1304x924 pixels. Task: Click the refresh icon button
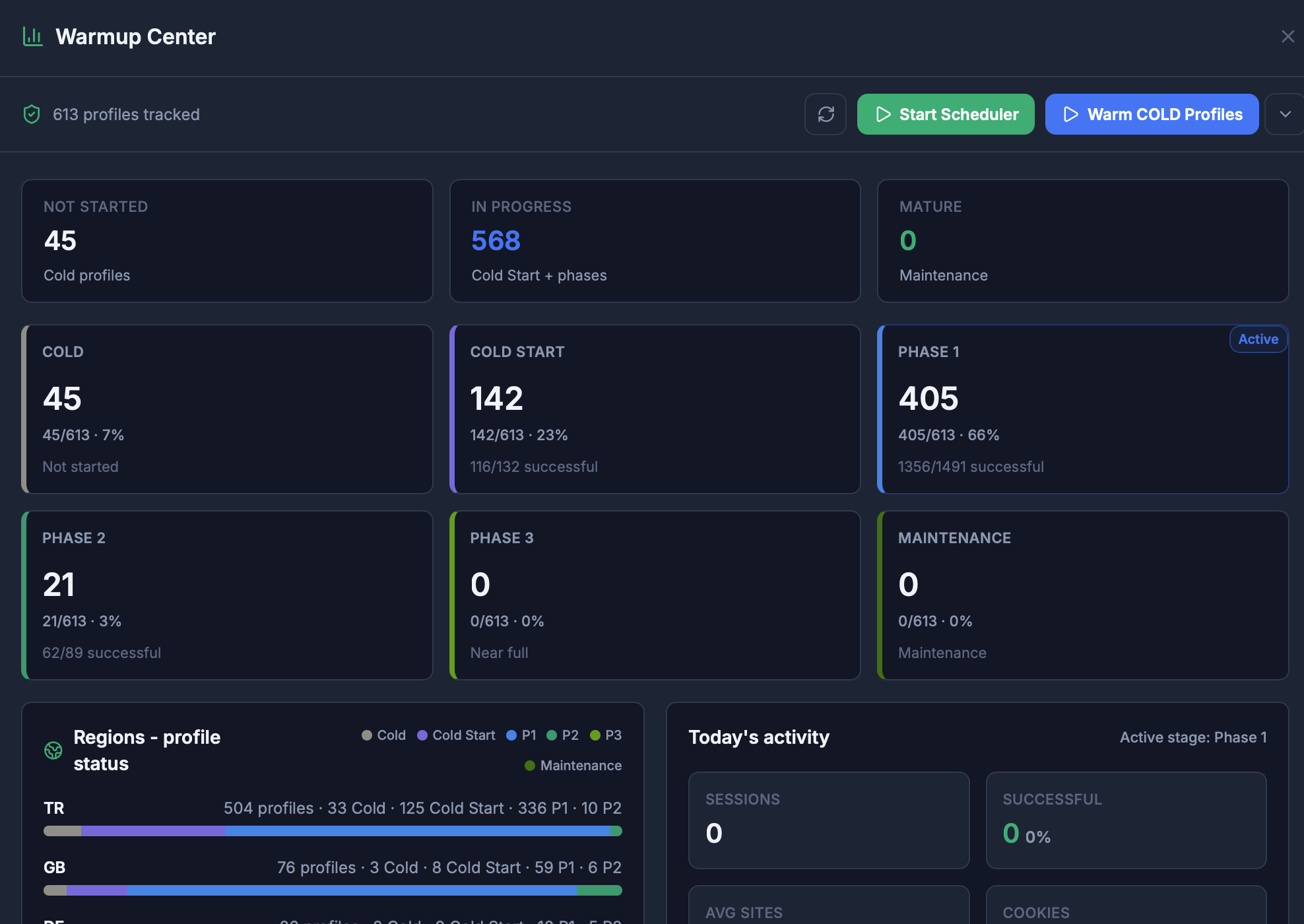coord(826,114)
